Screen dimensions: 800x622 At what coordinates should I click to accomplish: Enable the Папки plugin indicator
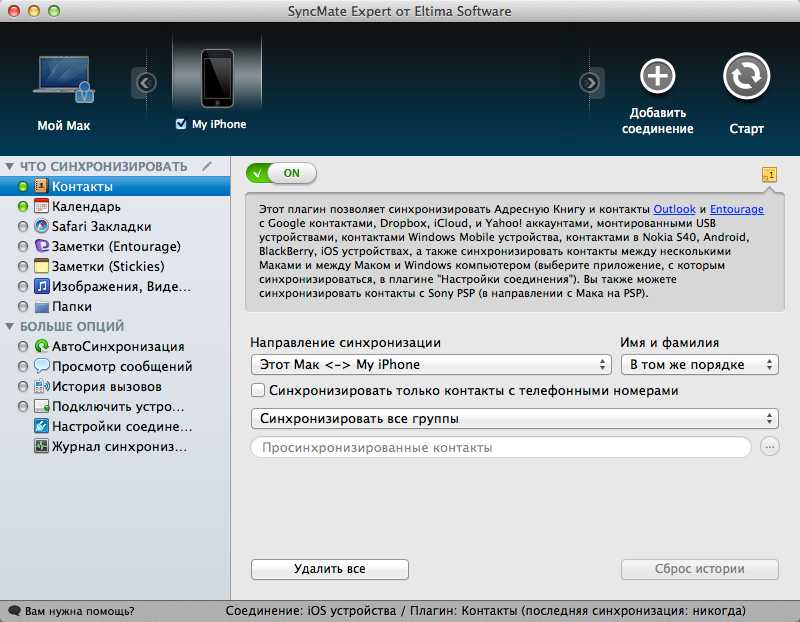pyautogui.click(x=22, y=306)
